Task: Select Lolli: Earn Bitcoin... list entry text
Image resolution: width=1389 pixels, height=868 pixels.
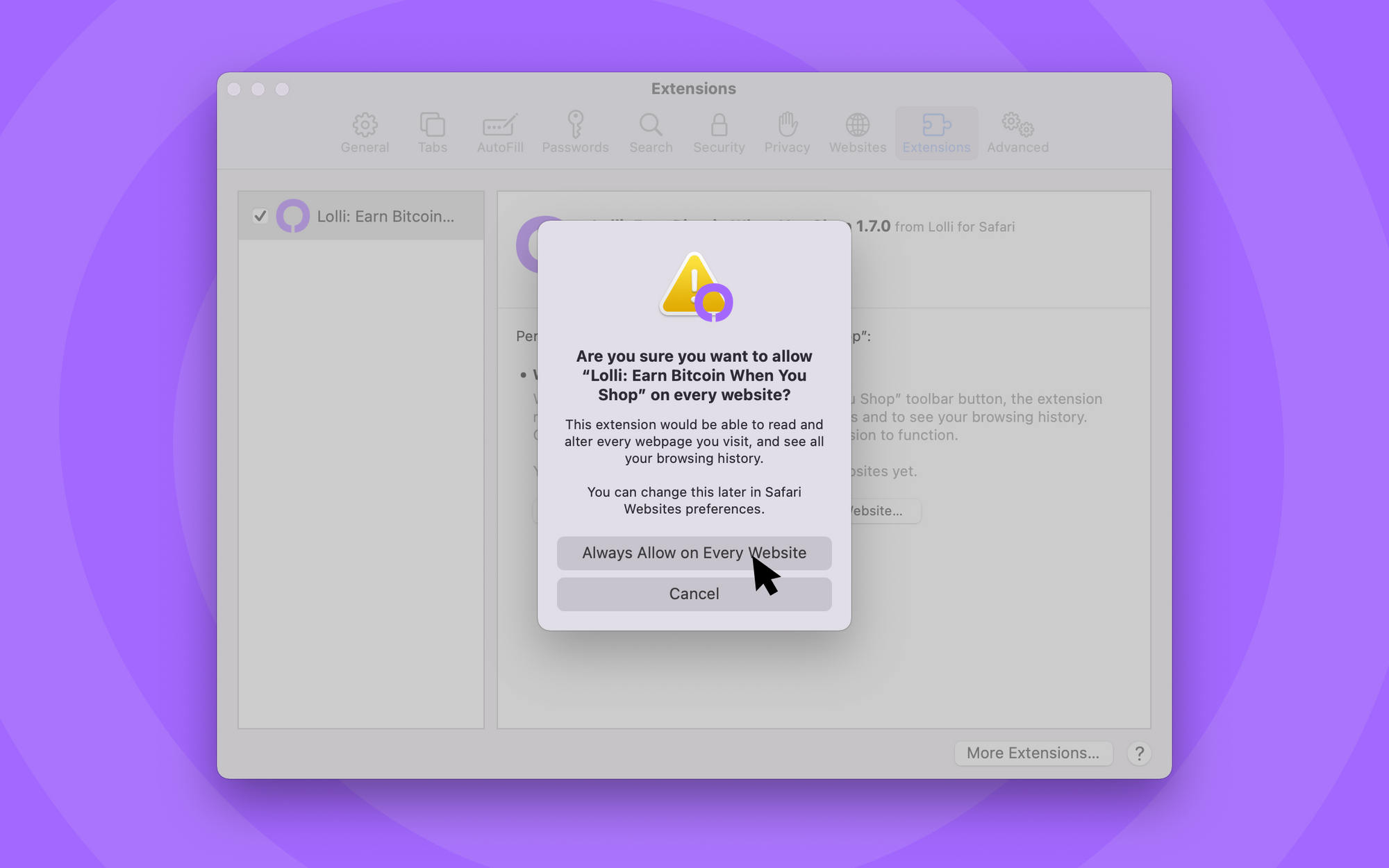Action: click(385, 216)
